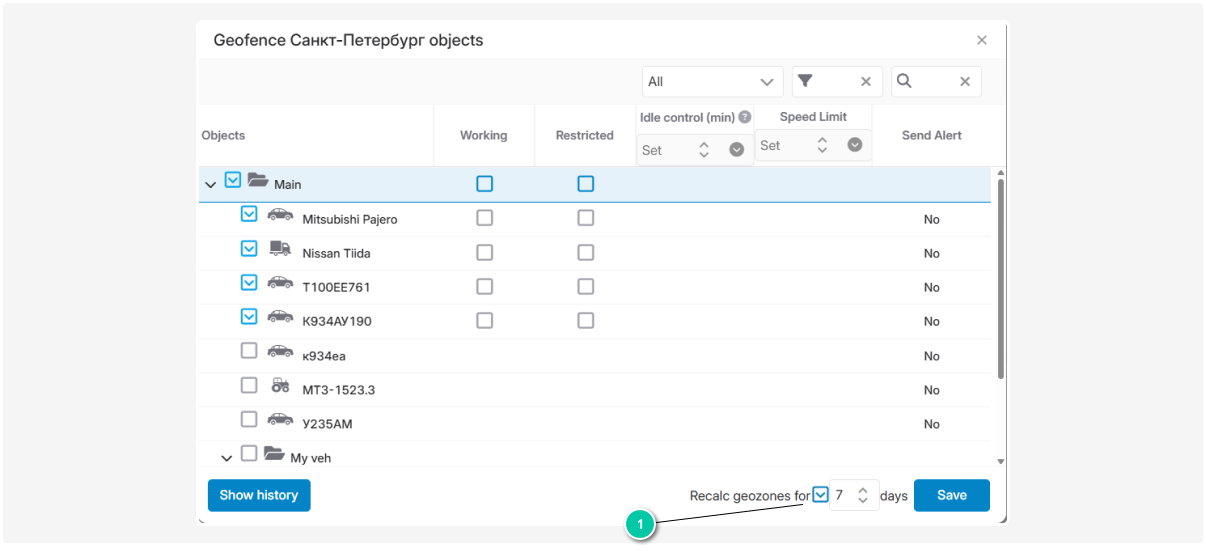Enable Restricted for Mitsubishi Pajero

(x=586, y=218)
